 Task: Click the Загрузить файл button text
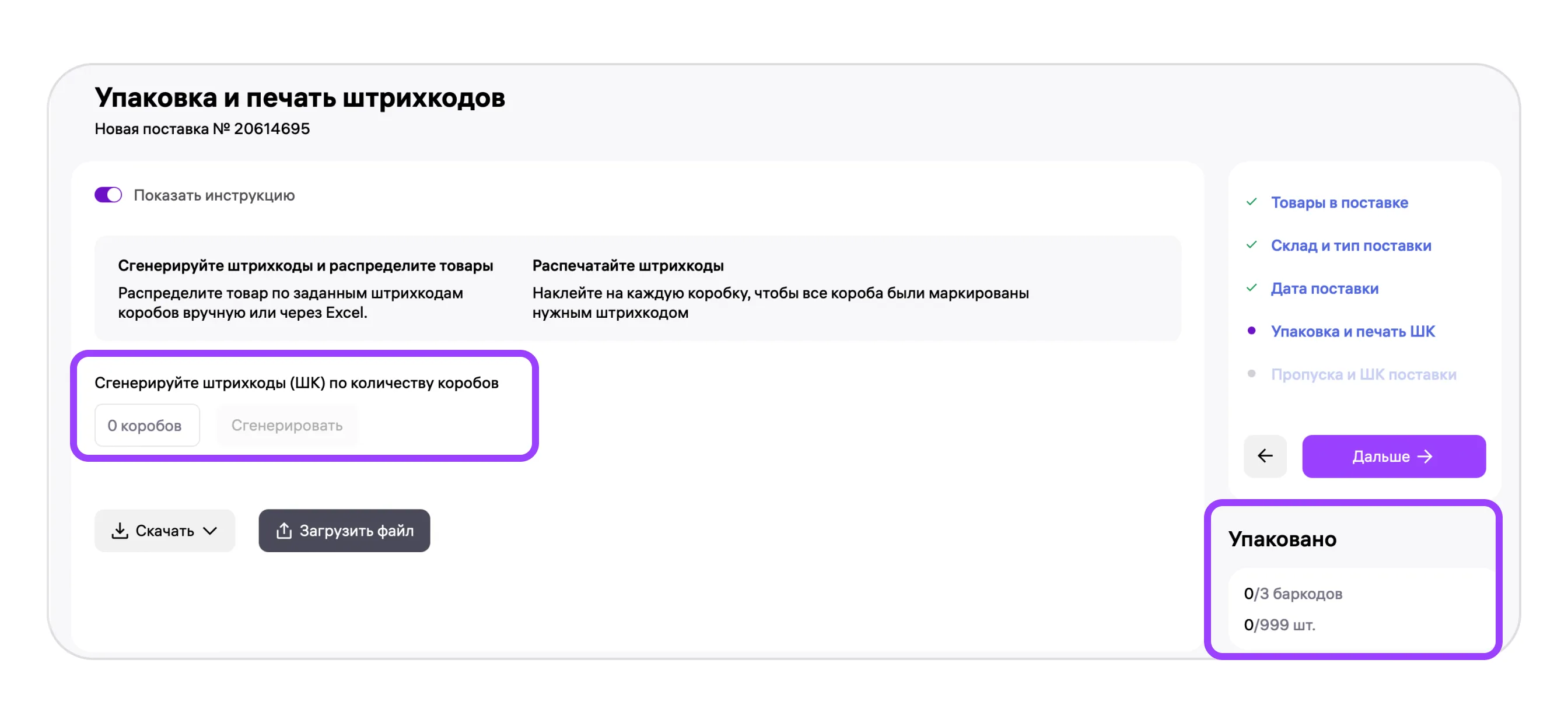[356, 531]
